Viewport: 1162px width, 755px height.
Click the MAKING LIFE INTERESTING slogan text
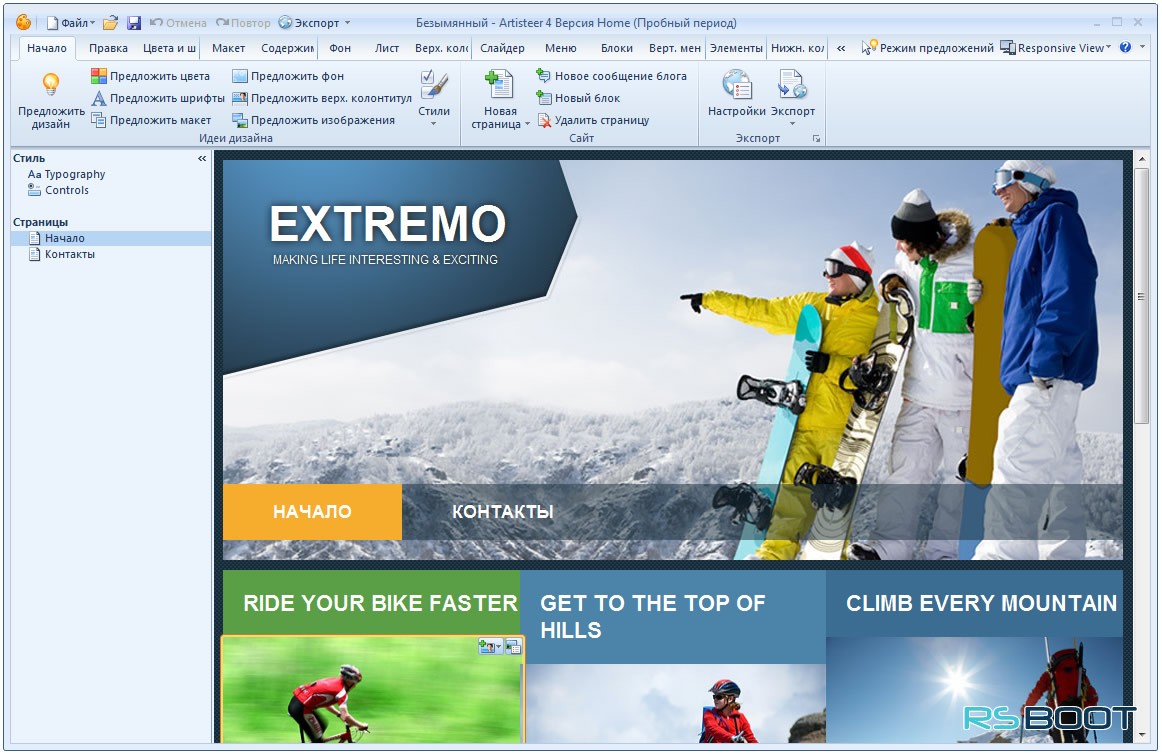click(385, 260)
